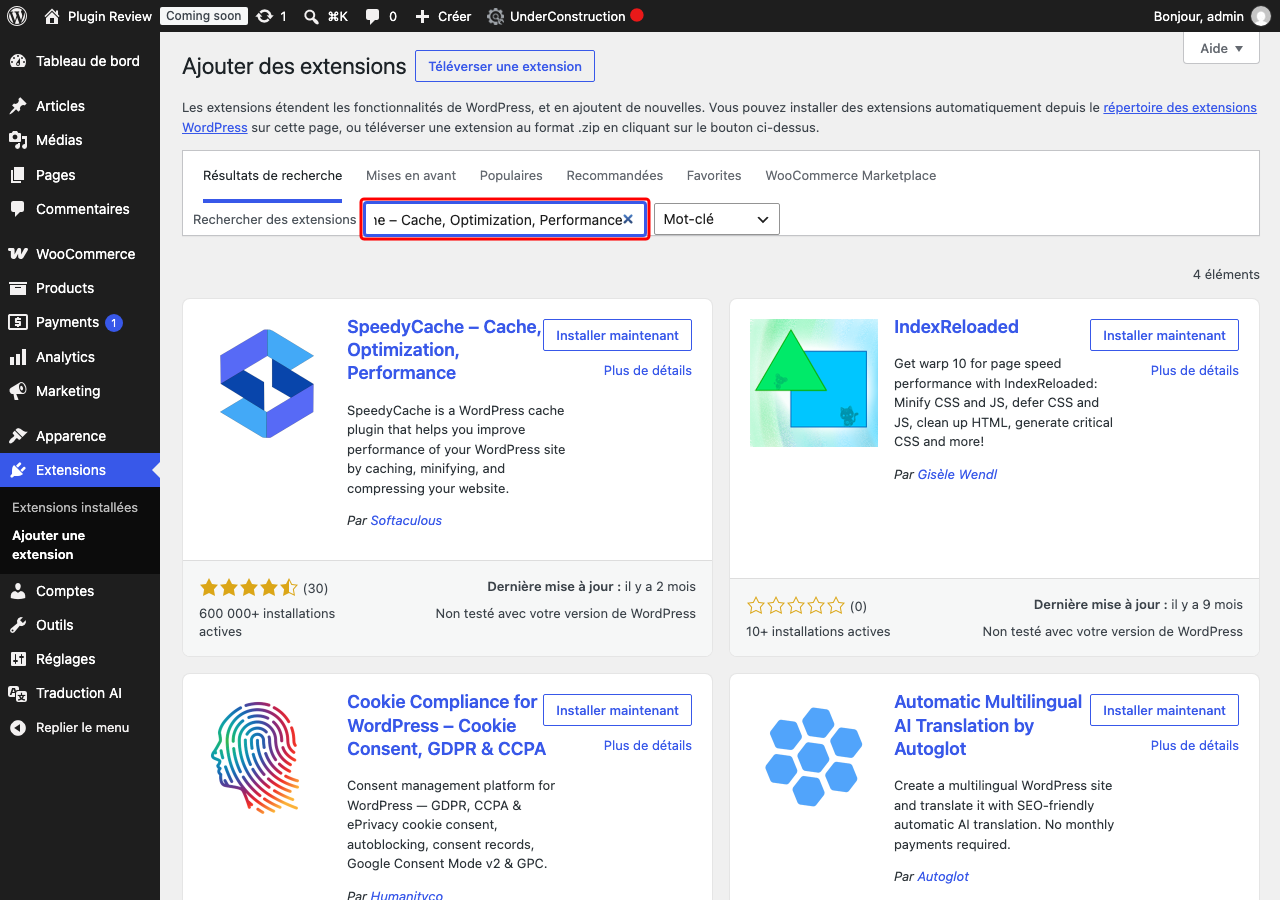This screenshot has width=1280, height=900.
Task: Click the Outils wrench icon
Action: pos(18,625)
